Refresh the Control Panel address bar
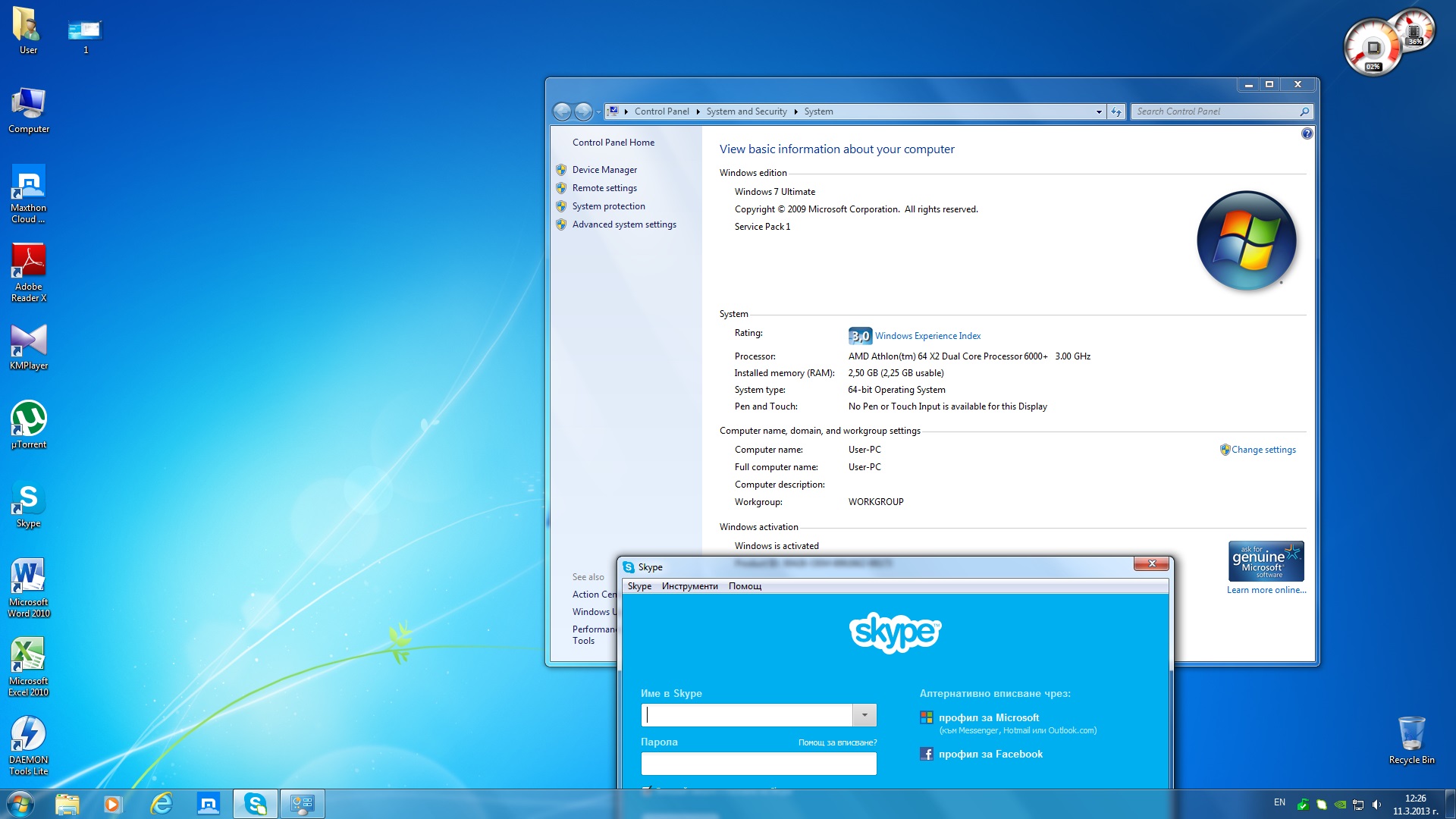 click(x=1116, y=111)
